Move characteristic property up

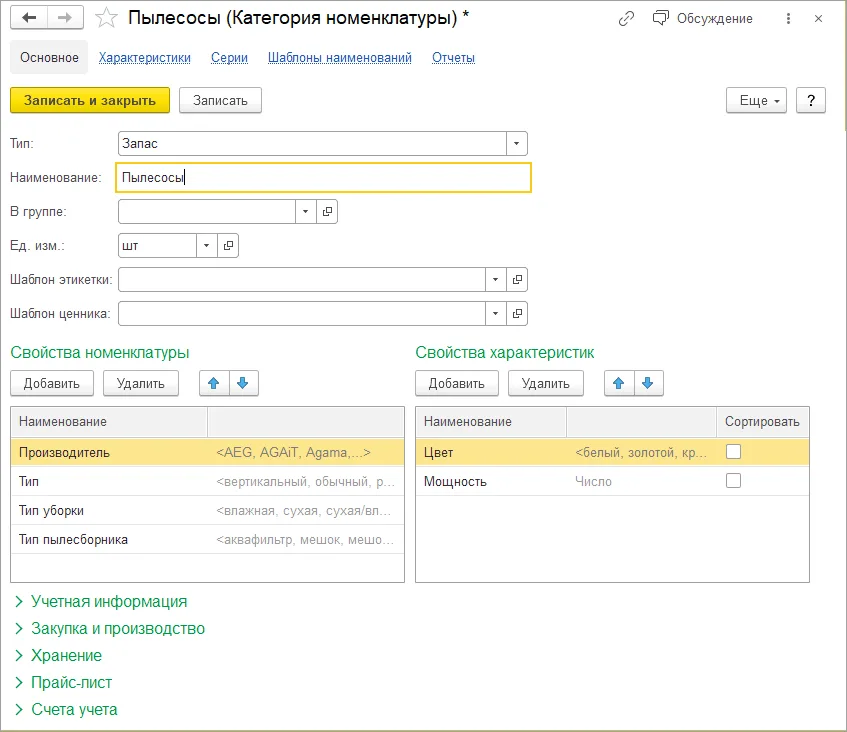point(619,384)
